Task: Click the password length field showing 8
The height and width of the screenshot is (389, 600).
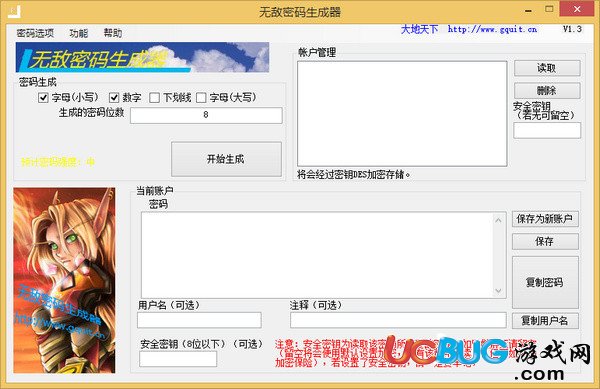Action: click(206, 115)
